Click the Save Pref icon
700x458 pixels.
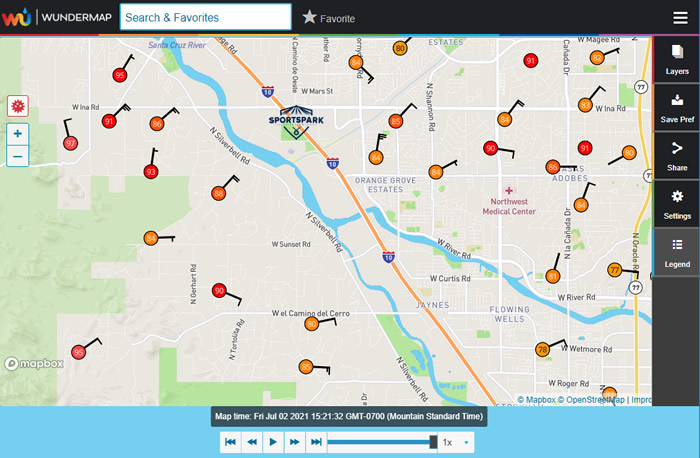[x=677, y=107]
